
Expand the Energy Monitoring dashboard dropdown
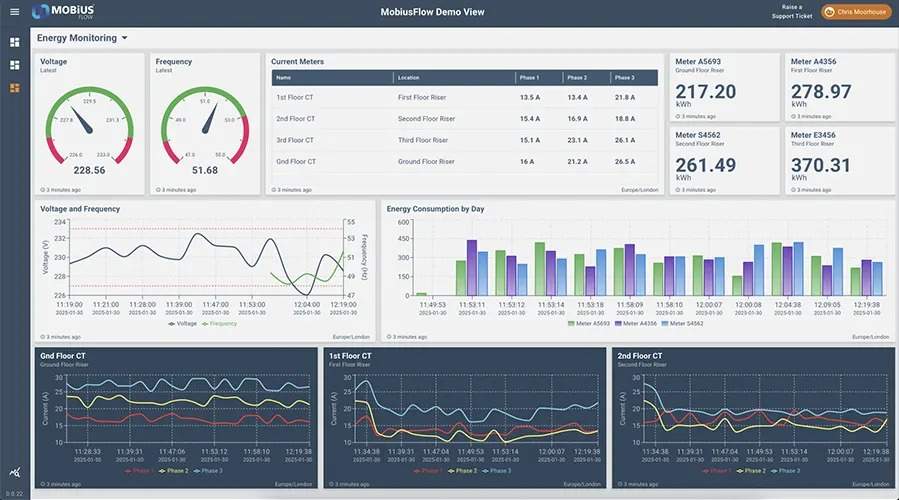click(x=125, y=38)
